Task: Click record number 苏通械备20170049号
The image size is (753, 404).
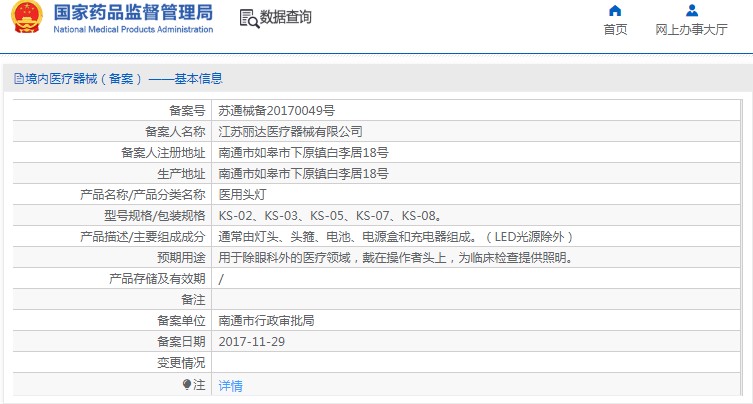Action: (x=277, y=111)
